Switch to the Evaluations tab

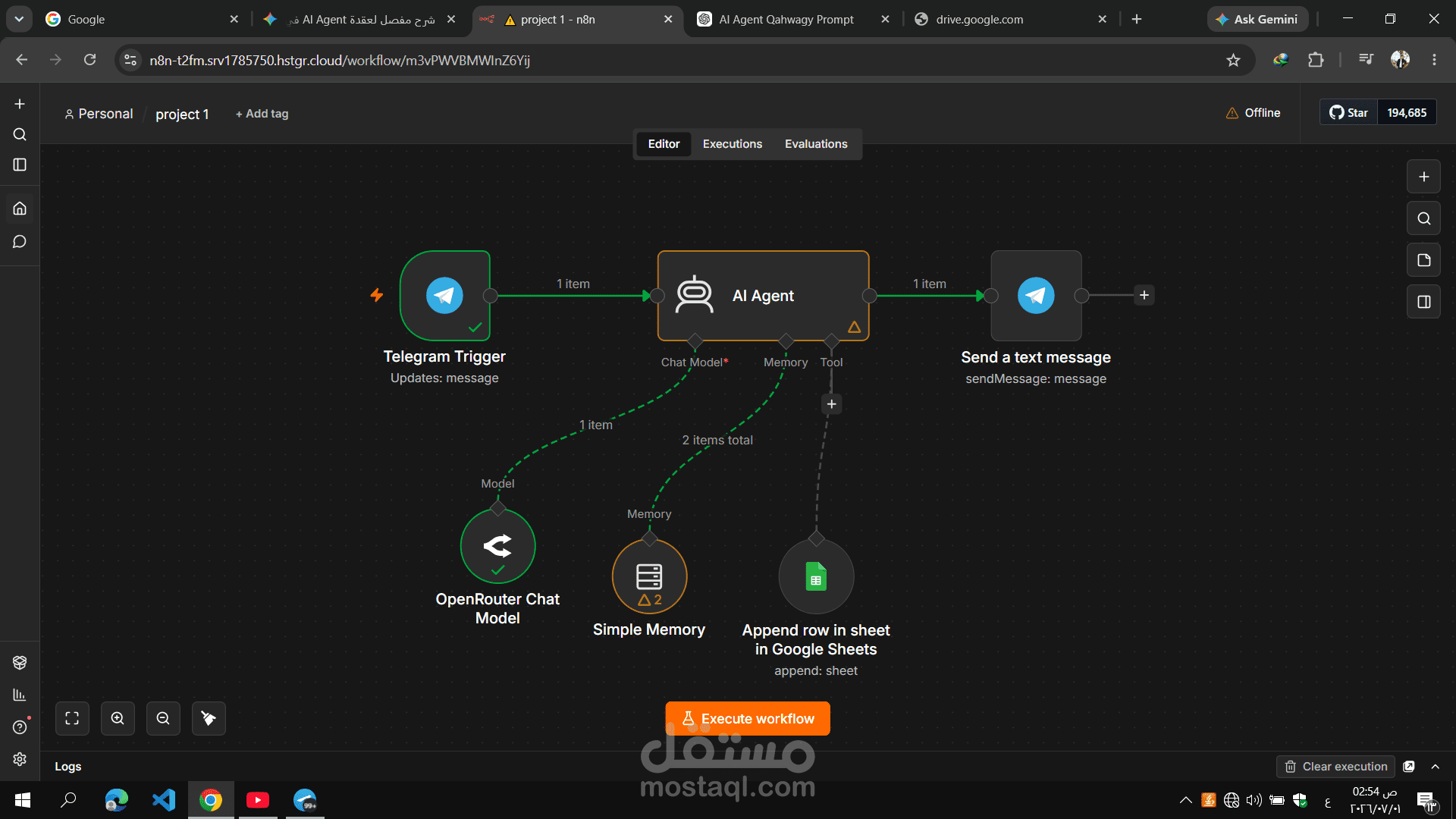coord(816,144)
